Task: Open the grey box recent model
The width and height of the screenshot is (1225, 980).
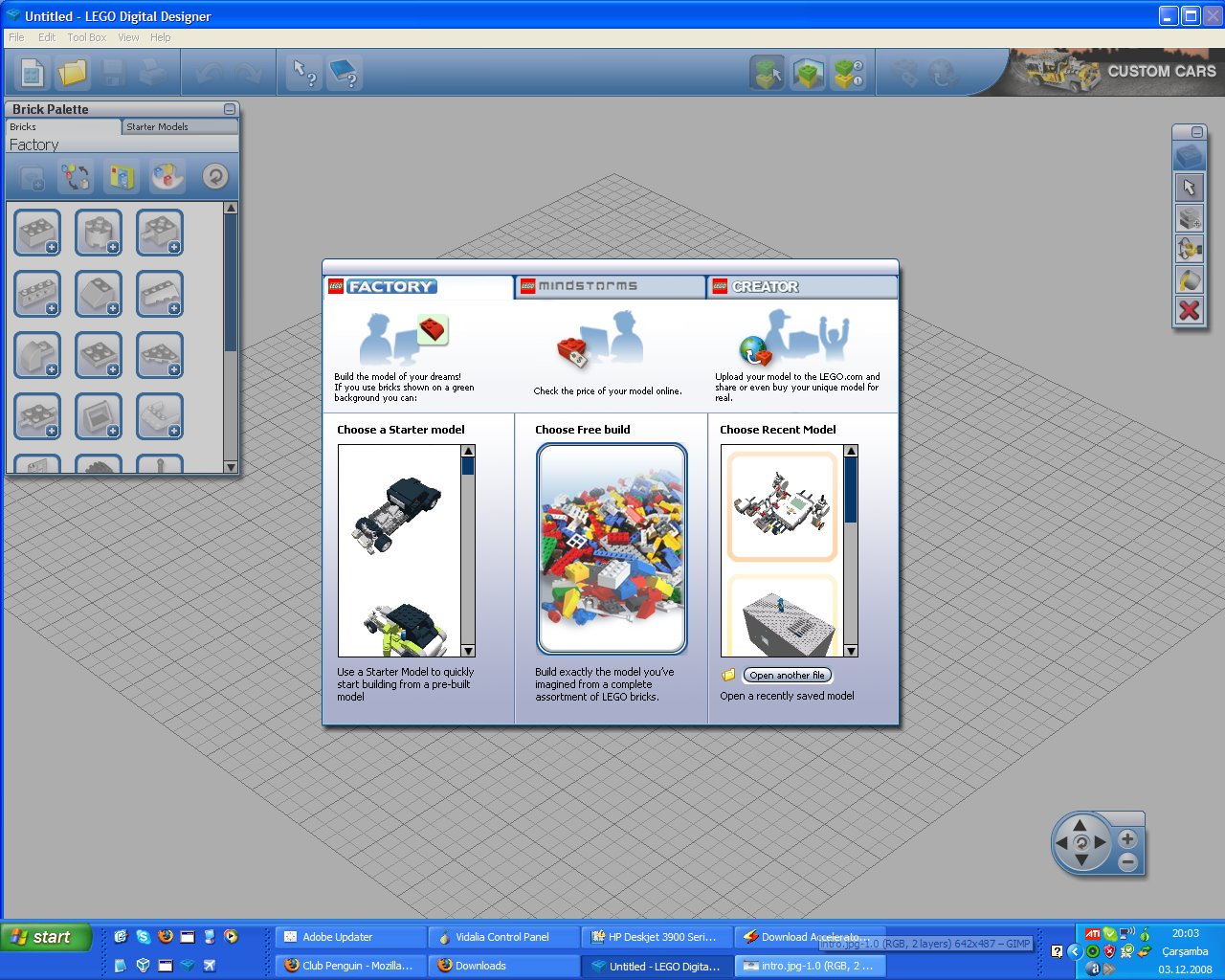Action: pyautogui.click(x=782, y=617)
